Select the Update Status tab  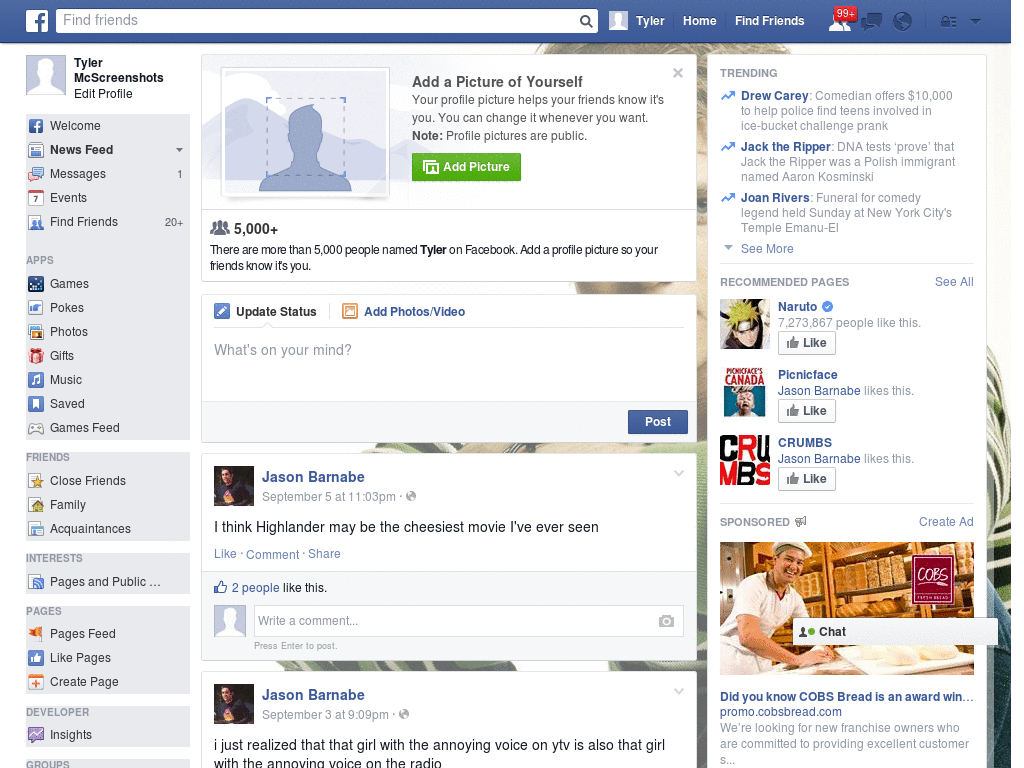coord(265,312)
